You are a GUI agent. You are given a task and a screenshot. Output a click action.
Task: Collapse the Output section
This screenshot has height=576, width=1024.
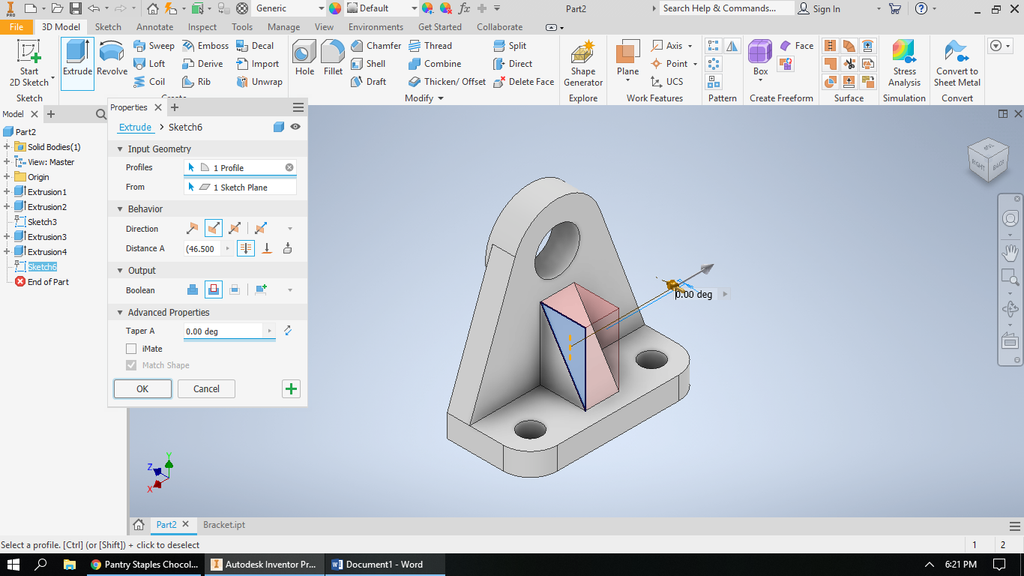[120, 270]
